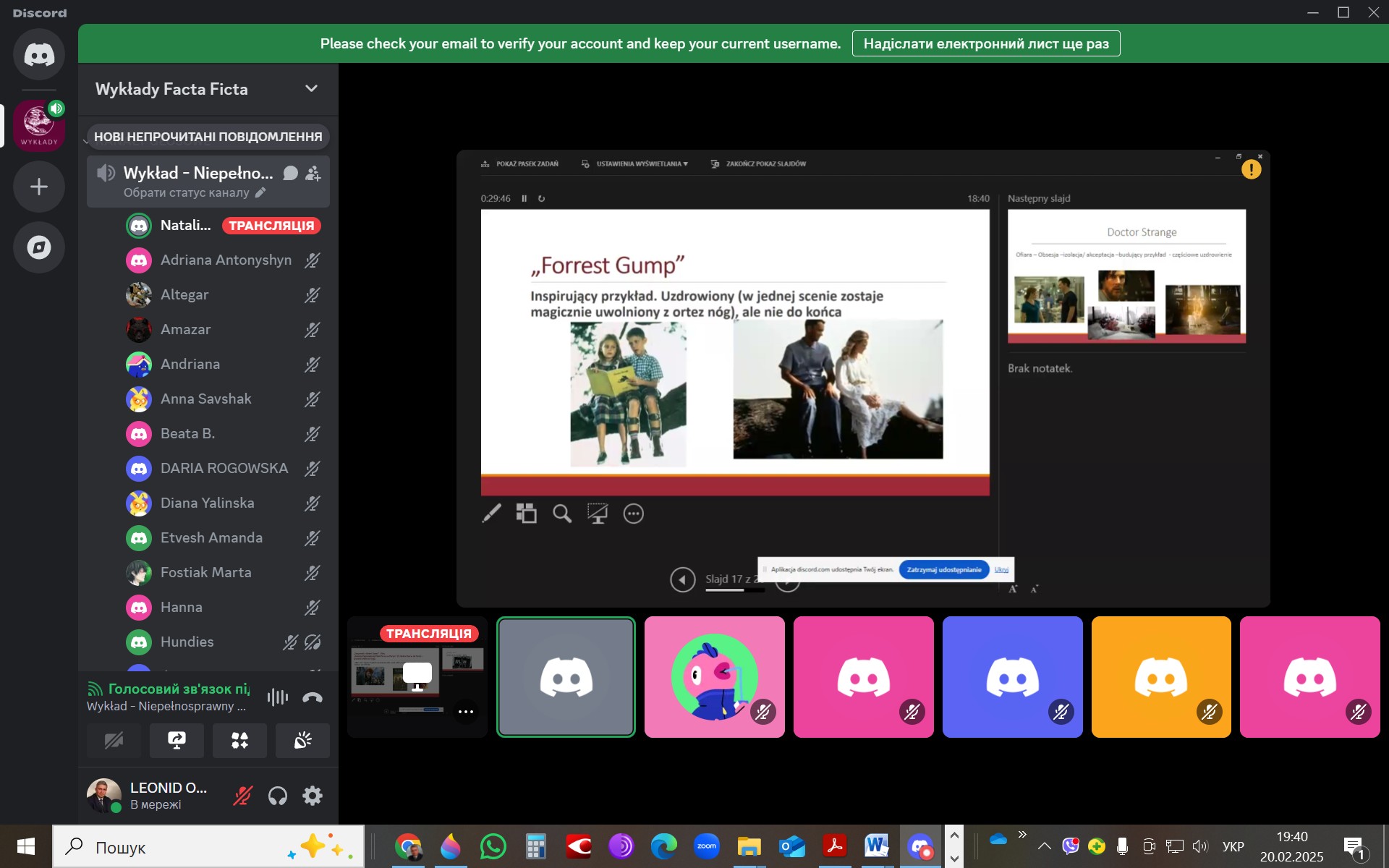Click the Add a Server plus icon
The height and width of the screenshot is (868, 1389).
(39, 187)
